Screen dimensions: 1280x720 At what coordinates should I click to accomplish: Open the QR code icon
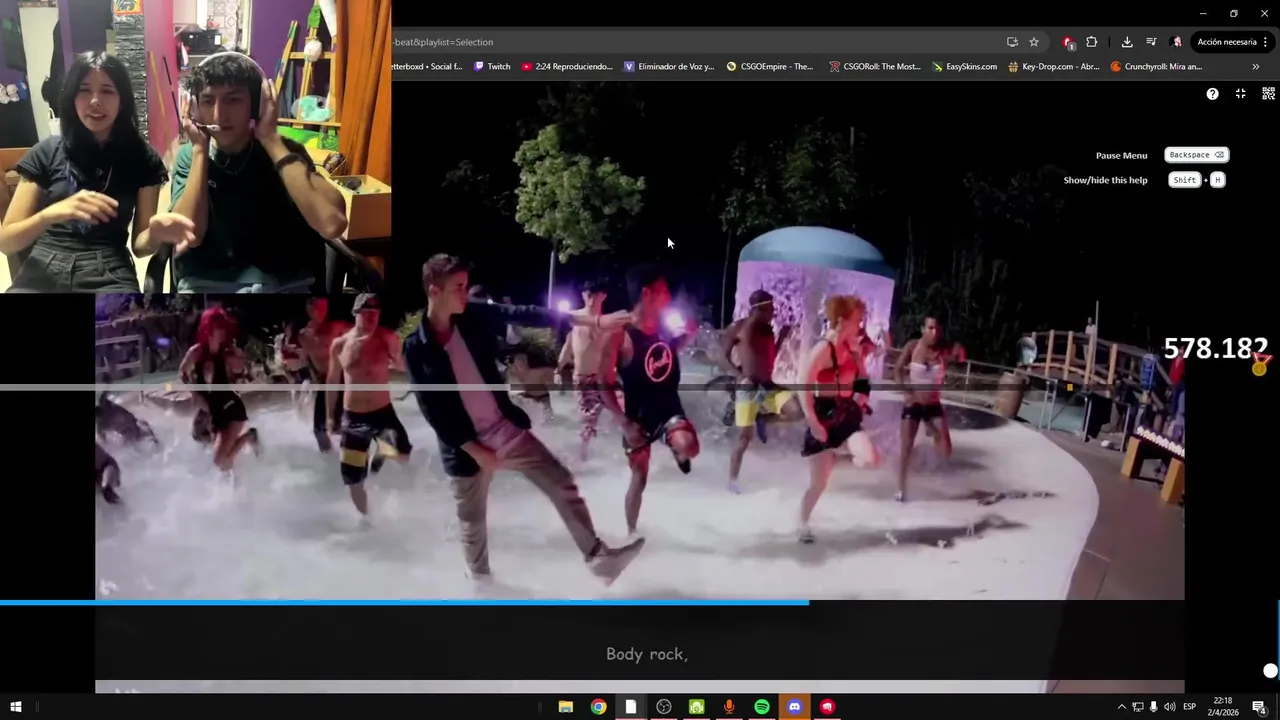[x=1268, y=94]
